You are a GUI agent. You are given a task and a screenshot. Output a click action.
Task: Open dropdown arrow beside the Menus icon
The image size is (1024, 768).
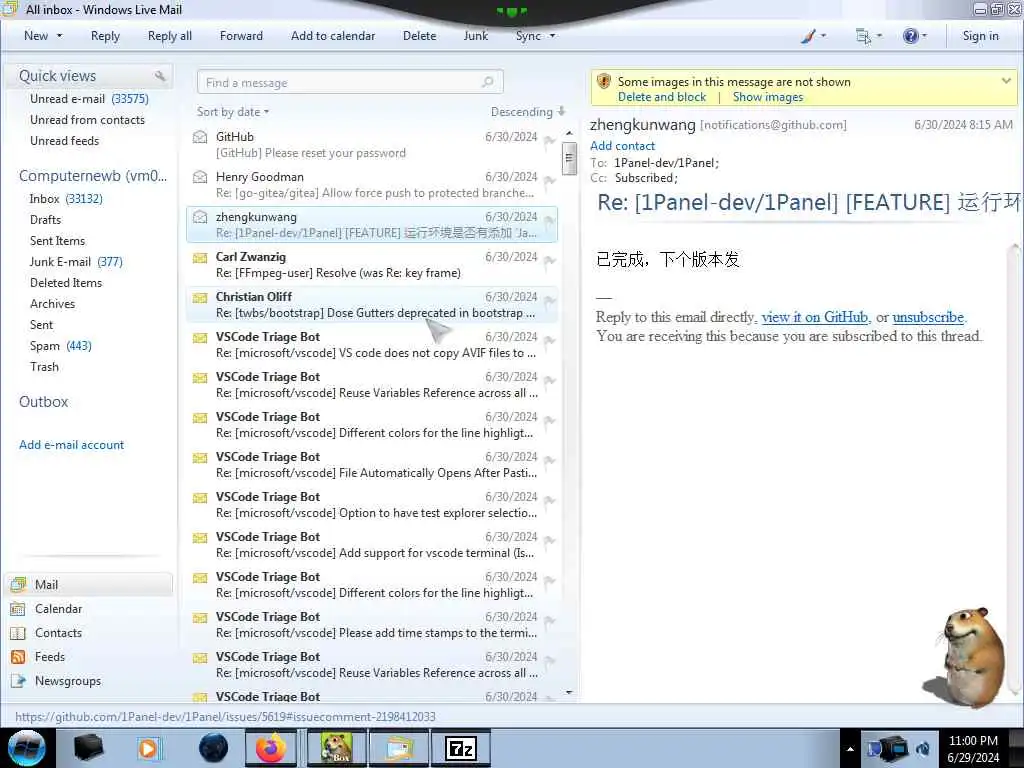pos(880,36)
